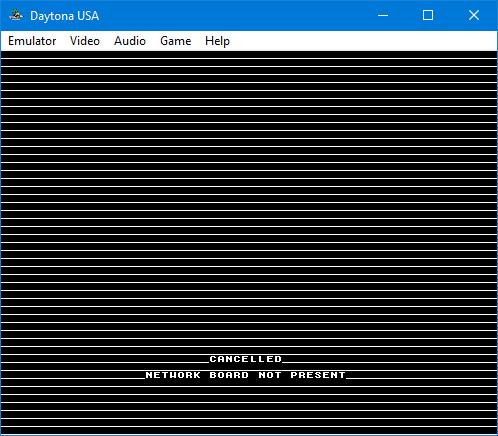Click the Daytona USA app icon in title bar
Viewport: 498px width, 436px height.
click(x=16, y=15)
